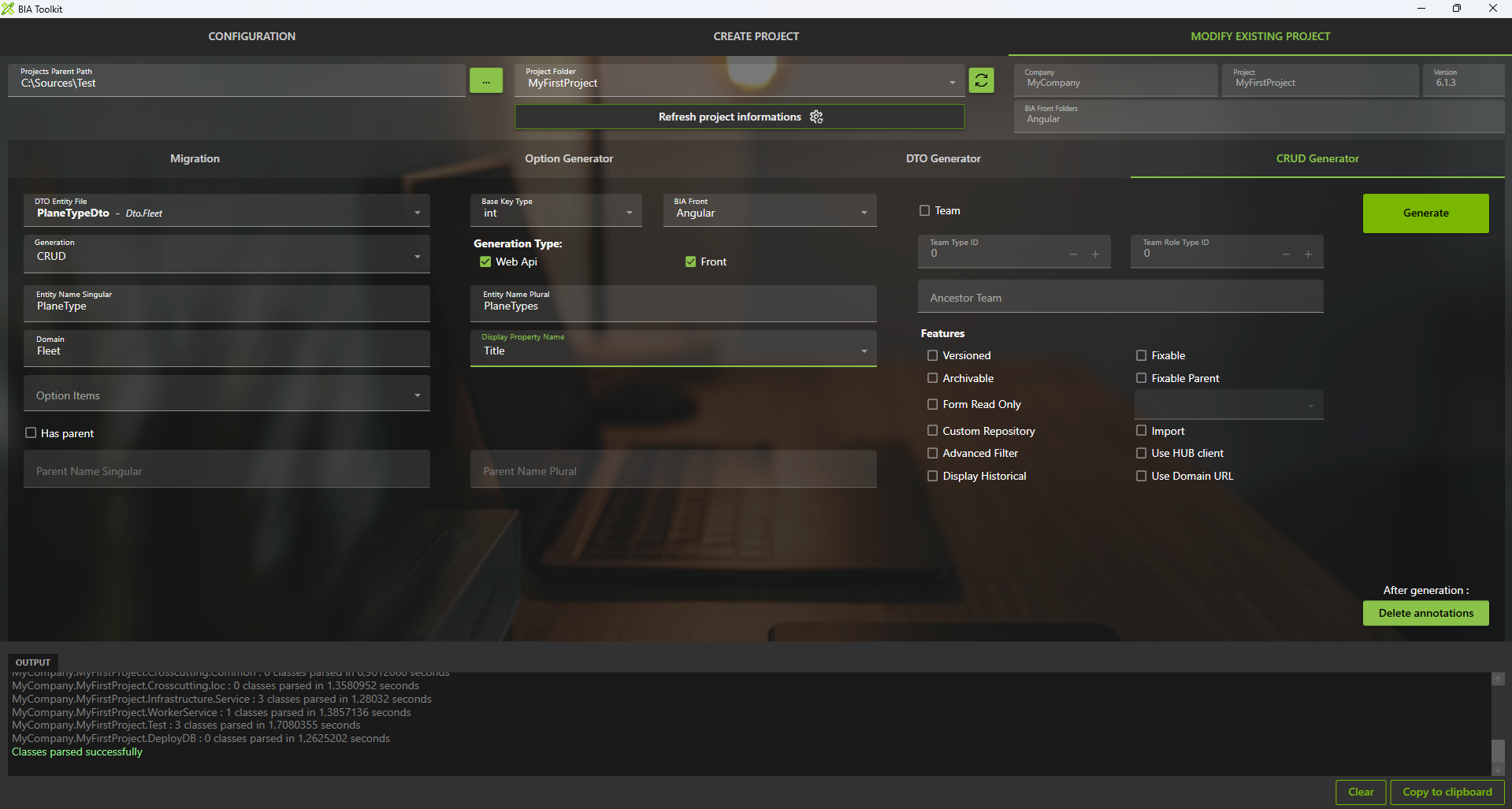Click the 'DeployDB : 0 classes parsed' line
Viewport: 1512px width, 809px height.
[201, 738]
